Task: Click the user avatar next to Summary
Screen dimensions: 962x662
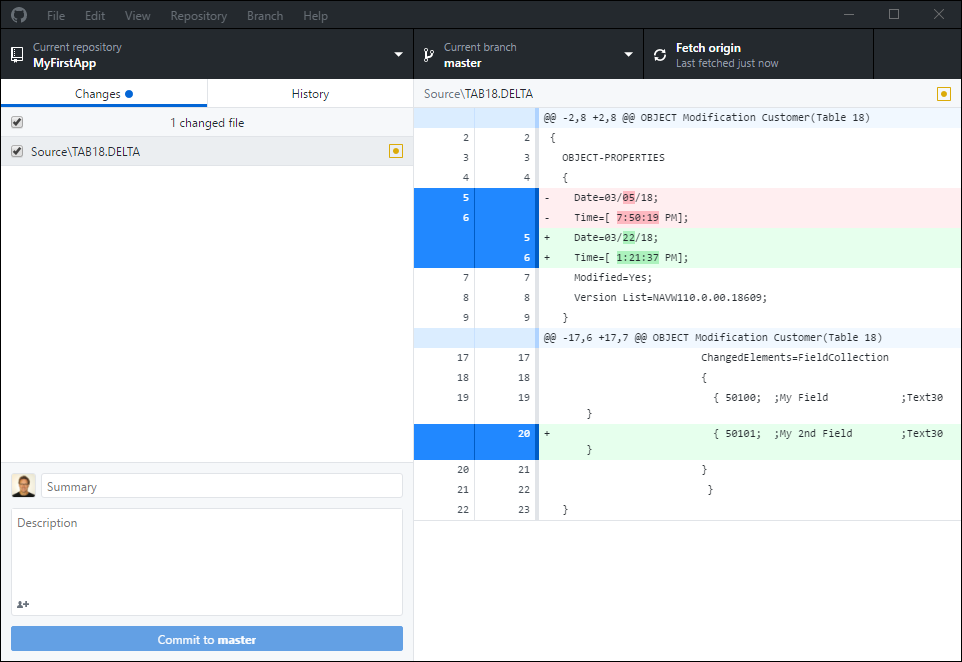Action: click(x=23, y=486)
